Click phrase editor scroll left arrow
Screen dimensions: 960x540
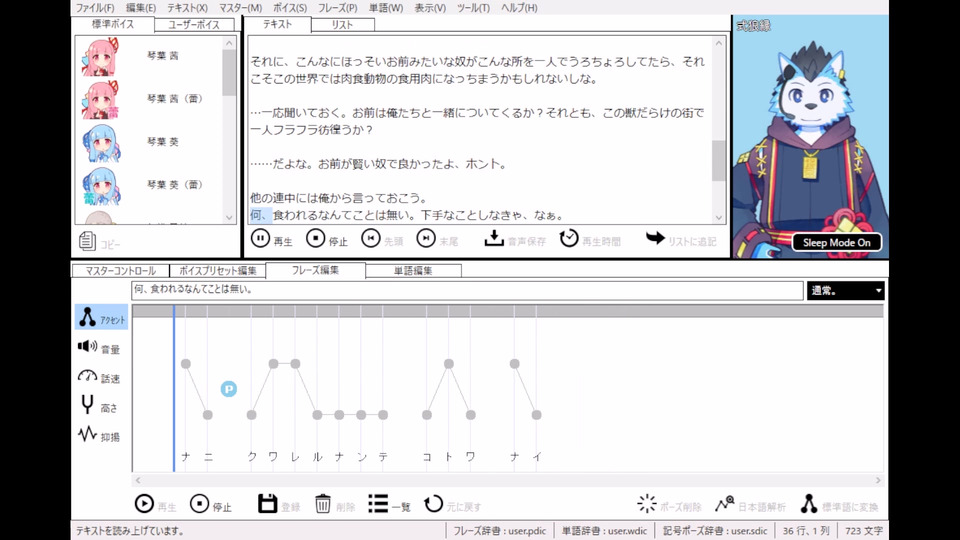click(138, 481)
